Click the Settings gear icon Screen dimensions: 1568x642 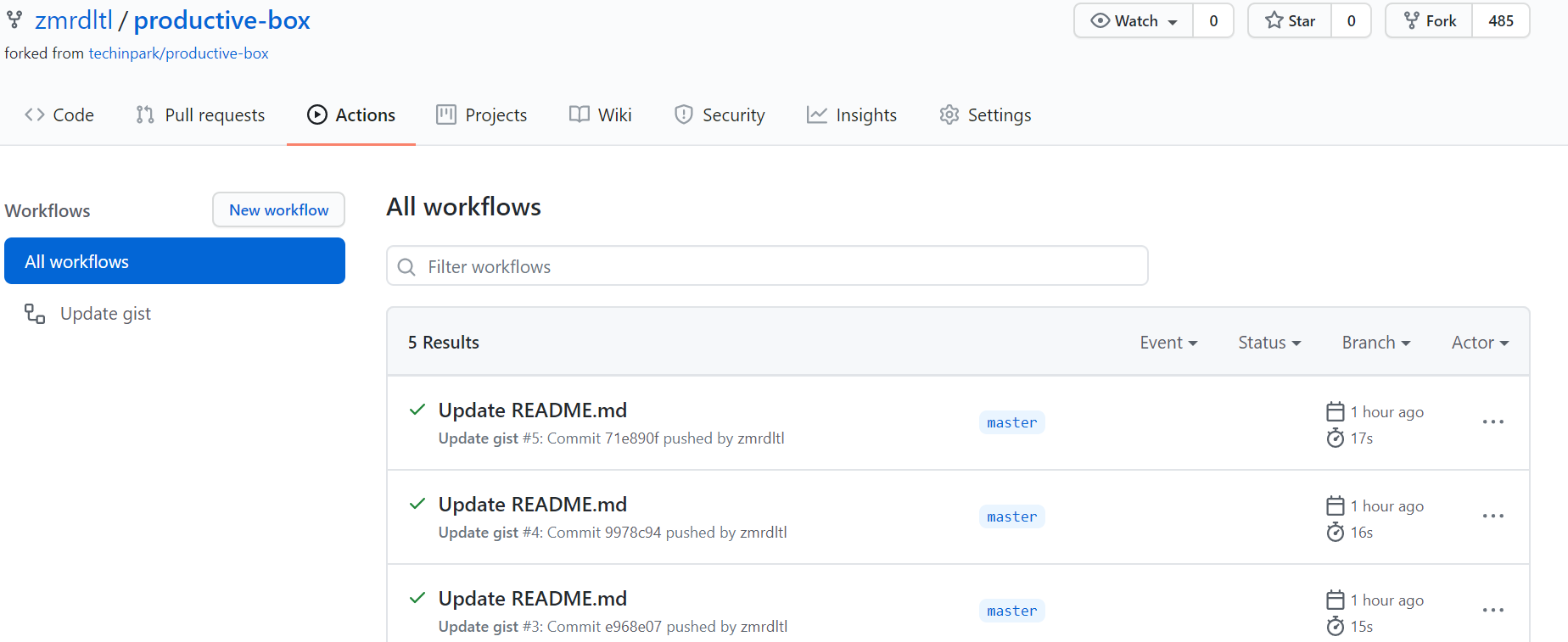[x=949, y=114]
